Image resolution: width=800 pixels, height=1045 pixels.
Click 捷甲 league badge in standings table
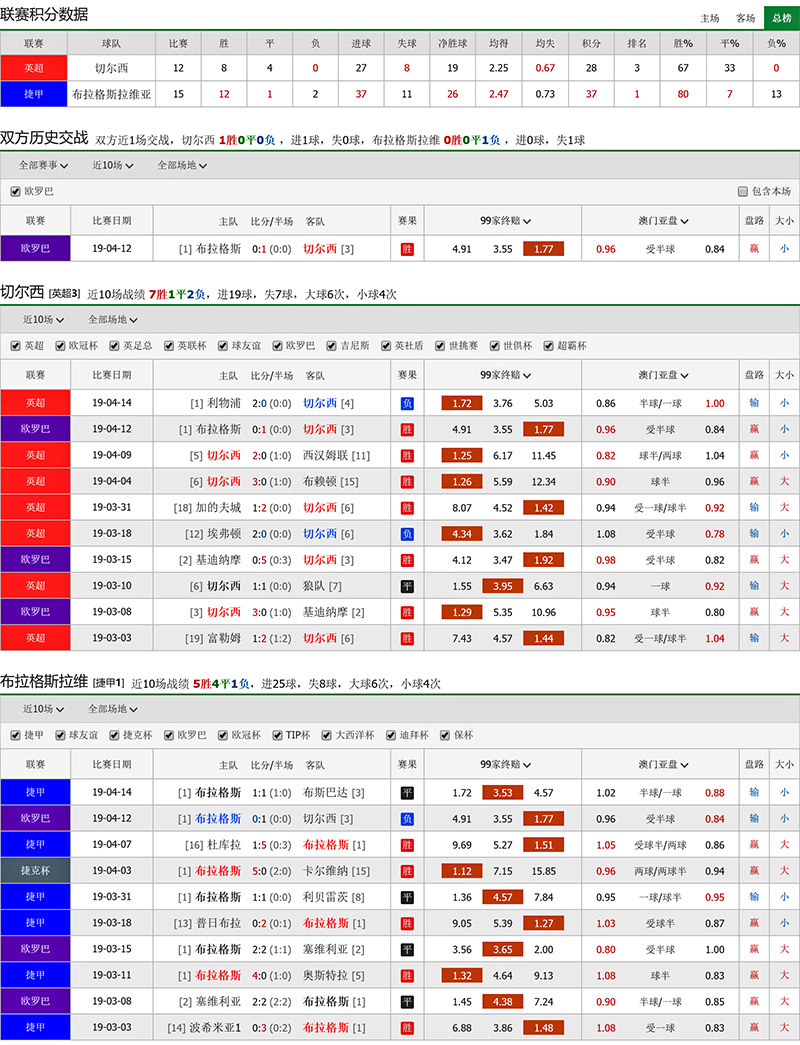tap(34, 94)
